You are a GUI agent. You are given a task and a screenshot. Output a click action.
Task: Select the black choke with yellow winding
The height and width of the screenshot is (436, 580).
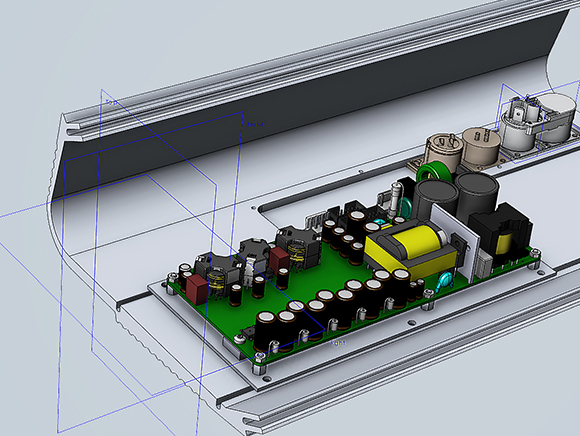click(502, 233)
